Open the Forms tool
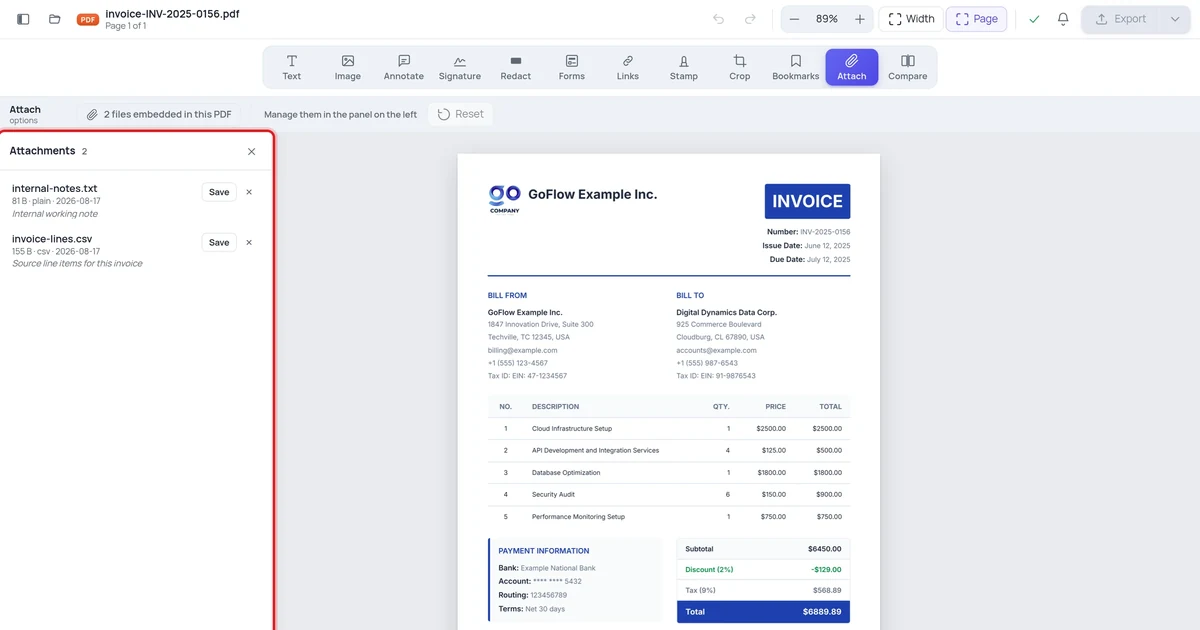Viewport: 1200px width, 630px height. 572,67
